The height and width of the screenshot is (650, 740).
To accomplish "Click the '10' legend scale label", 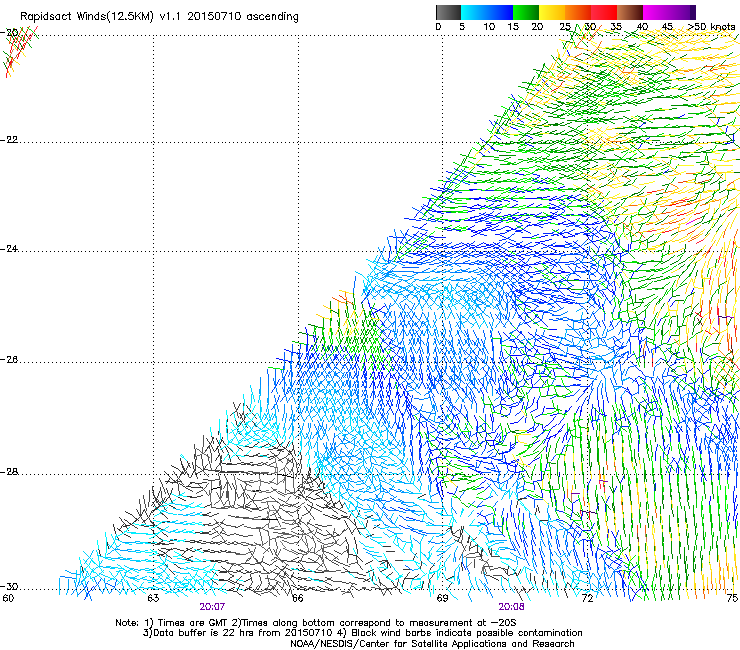I will [x=489, y=27].
